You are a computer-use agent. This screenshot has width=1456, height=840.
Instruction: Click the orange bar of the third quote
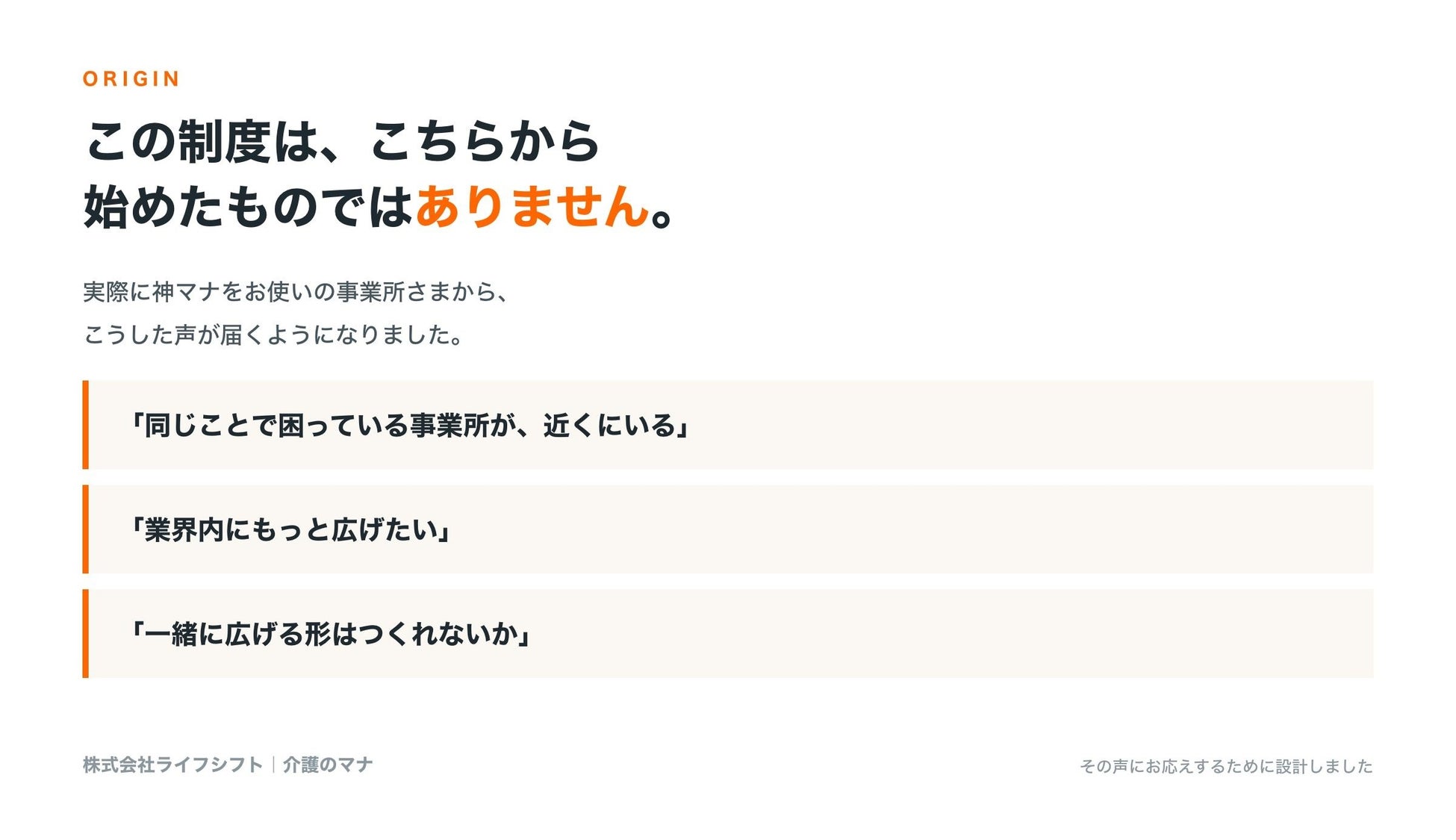85,634
